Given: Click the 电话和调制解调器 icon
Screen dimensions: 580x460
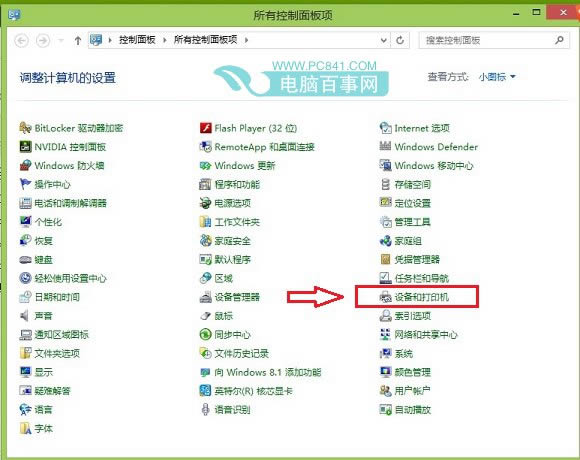Looking at the screenshot, I should tap(25, 203).
